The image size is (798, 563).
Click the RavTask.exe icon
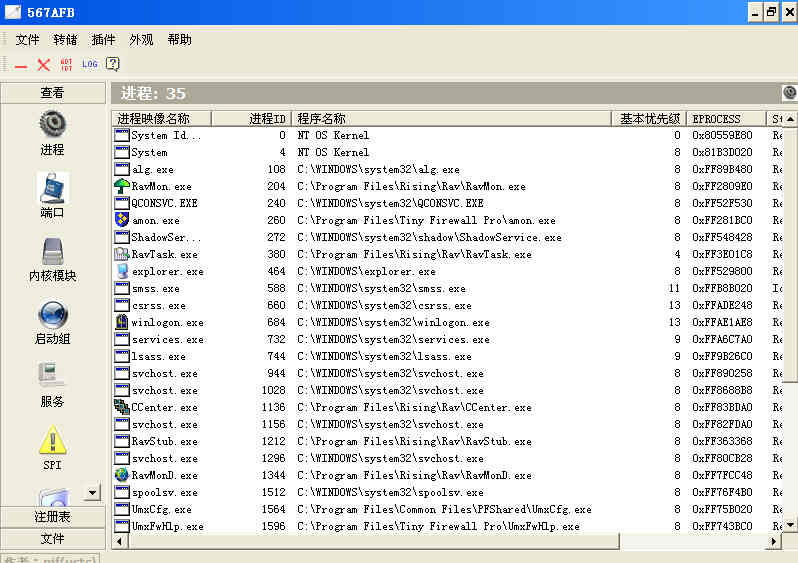point(122,254)
